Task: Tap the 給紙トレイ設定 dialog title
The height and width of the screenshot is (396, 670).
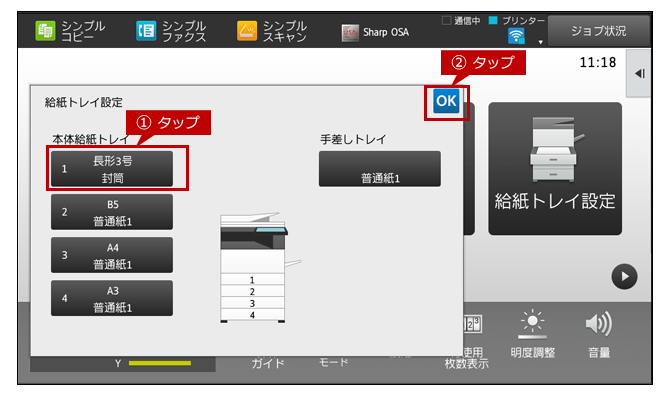Action: pyautogui.click(x=84, y=102)
